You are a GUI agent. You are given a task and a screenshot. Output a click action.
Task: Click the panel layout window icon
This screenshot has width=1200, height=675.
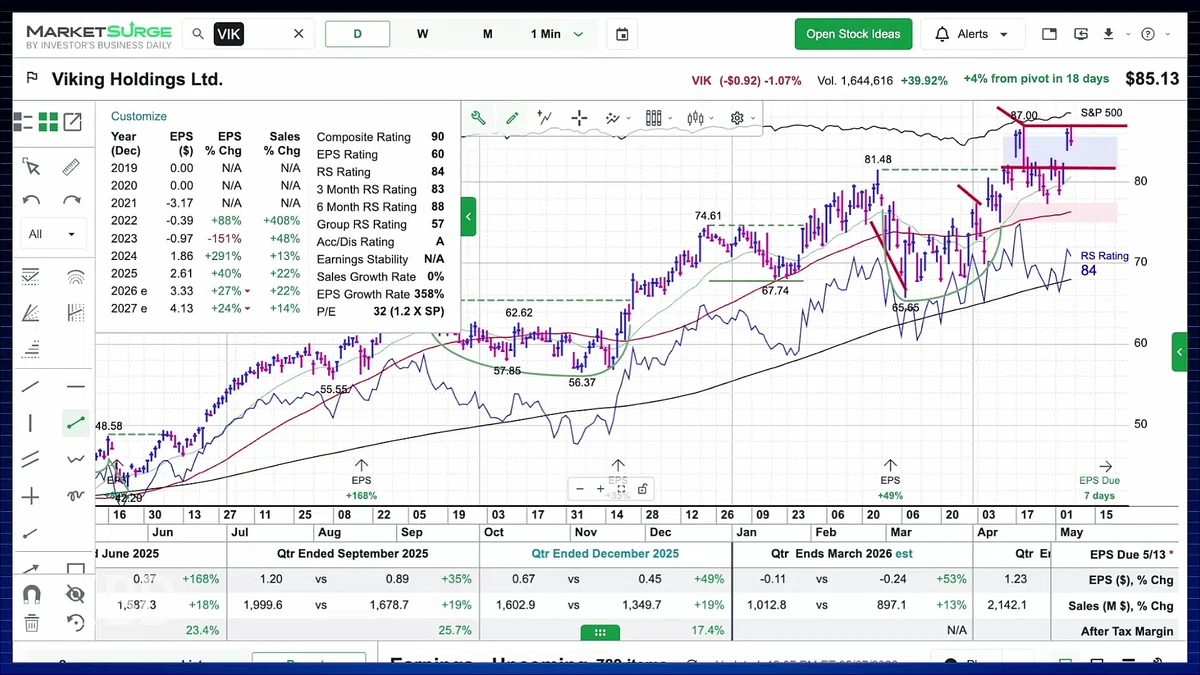[x=1049, y=34]
